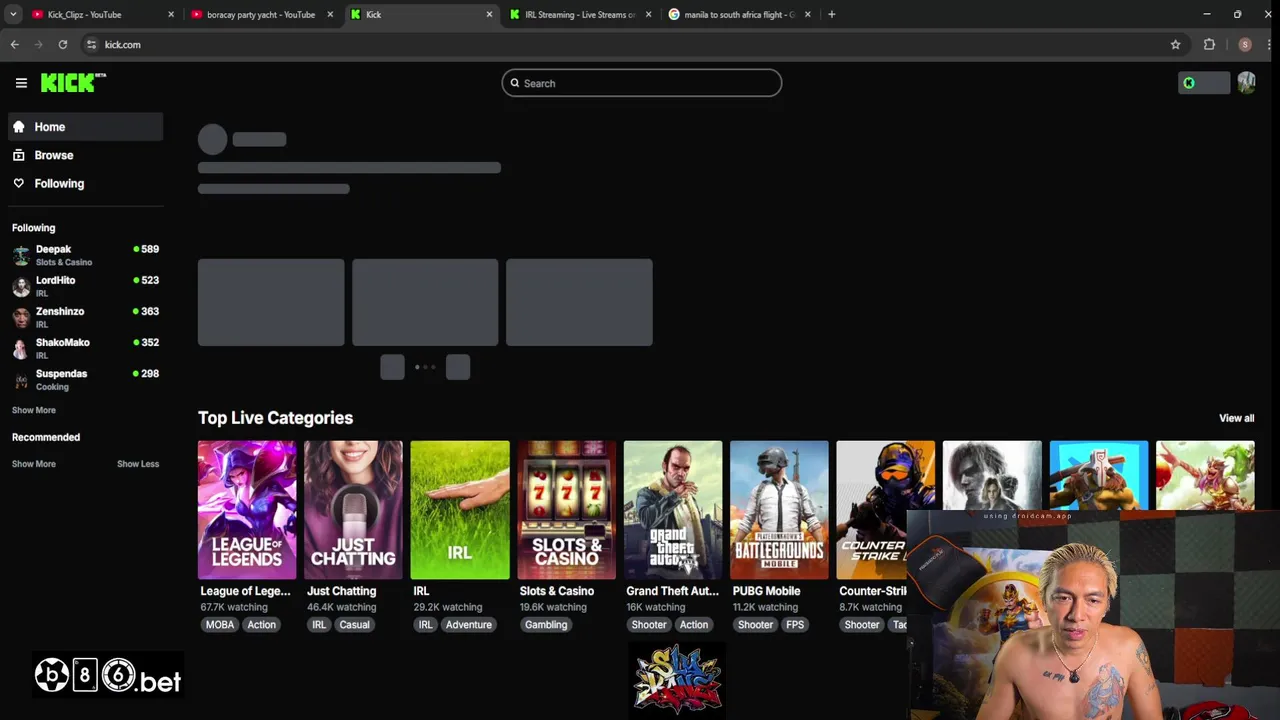The width and height of the screenshot is (1280, 720).
Task: Click the Home icon in sidebar
Action: click(18, 127)
